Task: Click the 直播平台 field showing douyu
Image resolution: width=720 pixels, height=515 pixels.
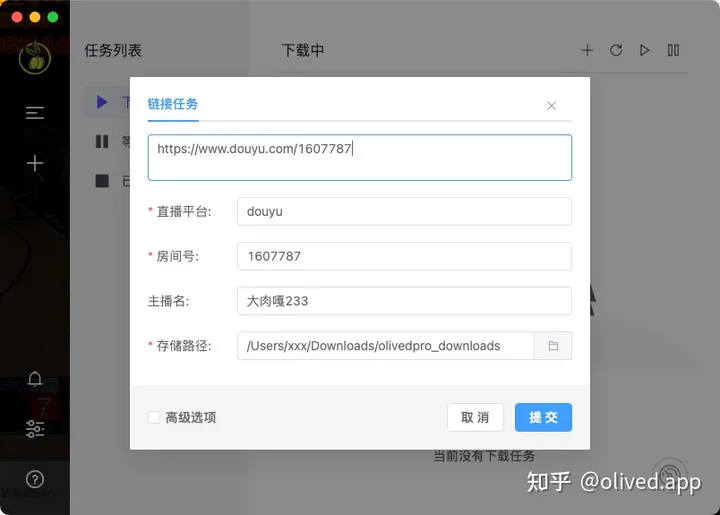Action: pyautogui.click(x=405, y=212)
